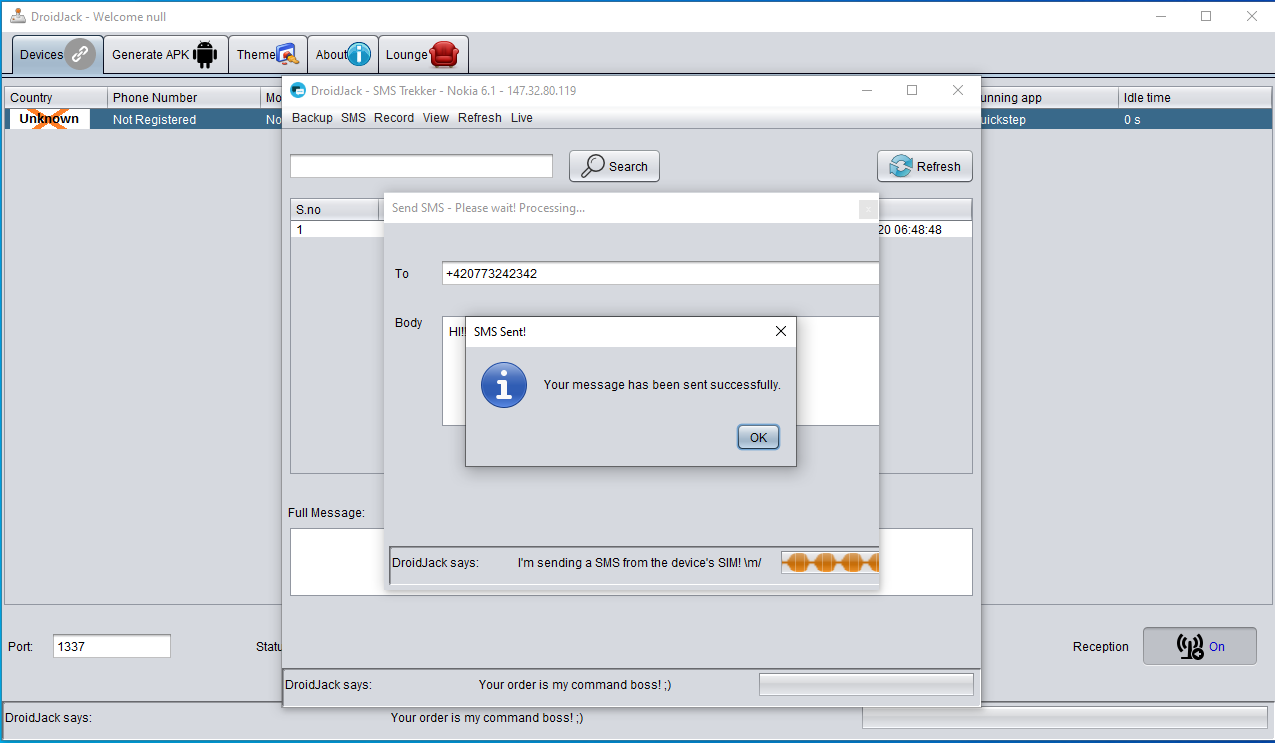Click status message text in main window status bar
The width and height of the screenshot is (1275, 743).
(487, 718)
